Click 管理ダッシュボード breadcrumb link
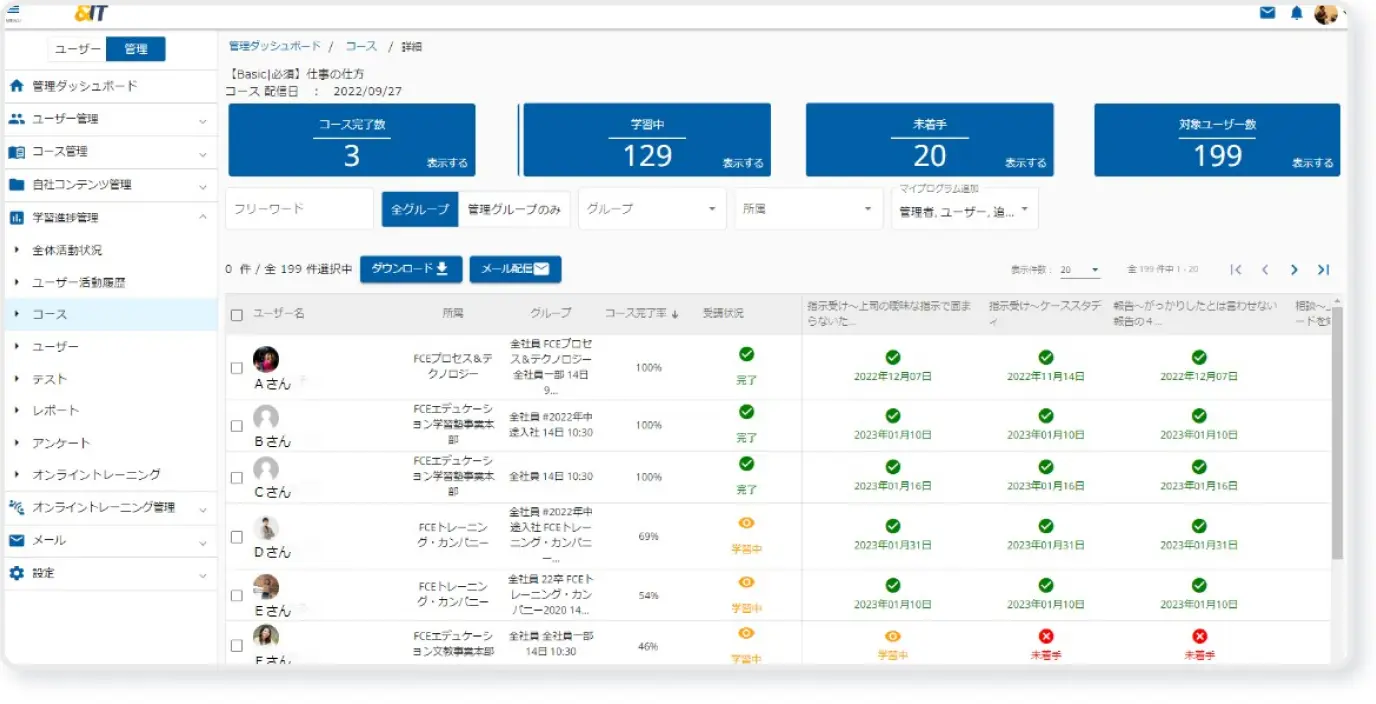This screenshot has width=1376, height=704. click(x=275, y=46)
